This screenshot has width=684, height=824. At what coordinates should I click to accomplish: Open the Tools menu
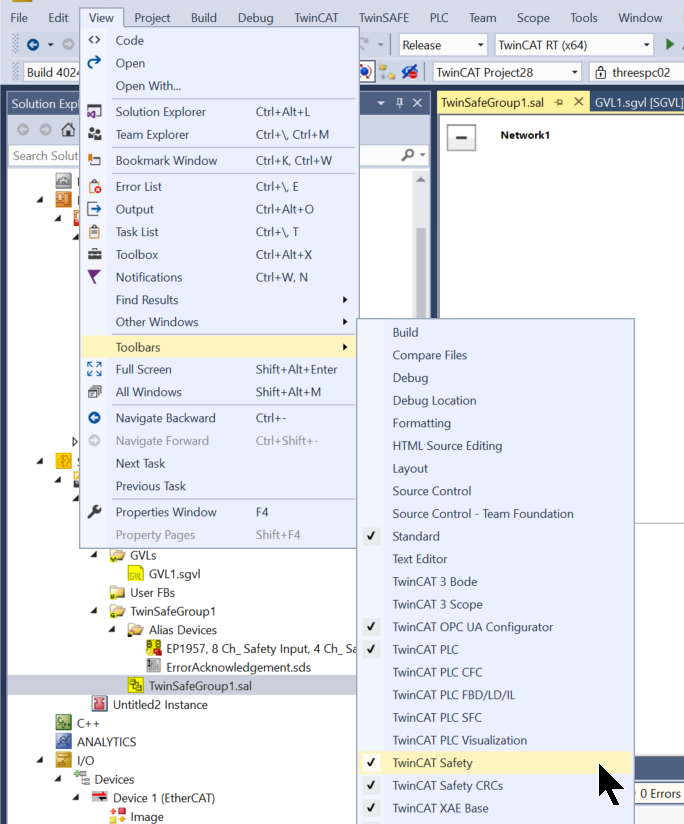coord(584,17)
